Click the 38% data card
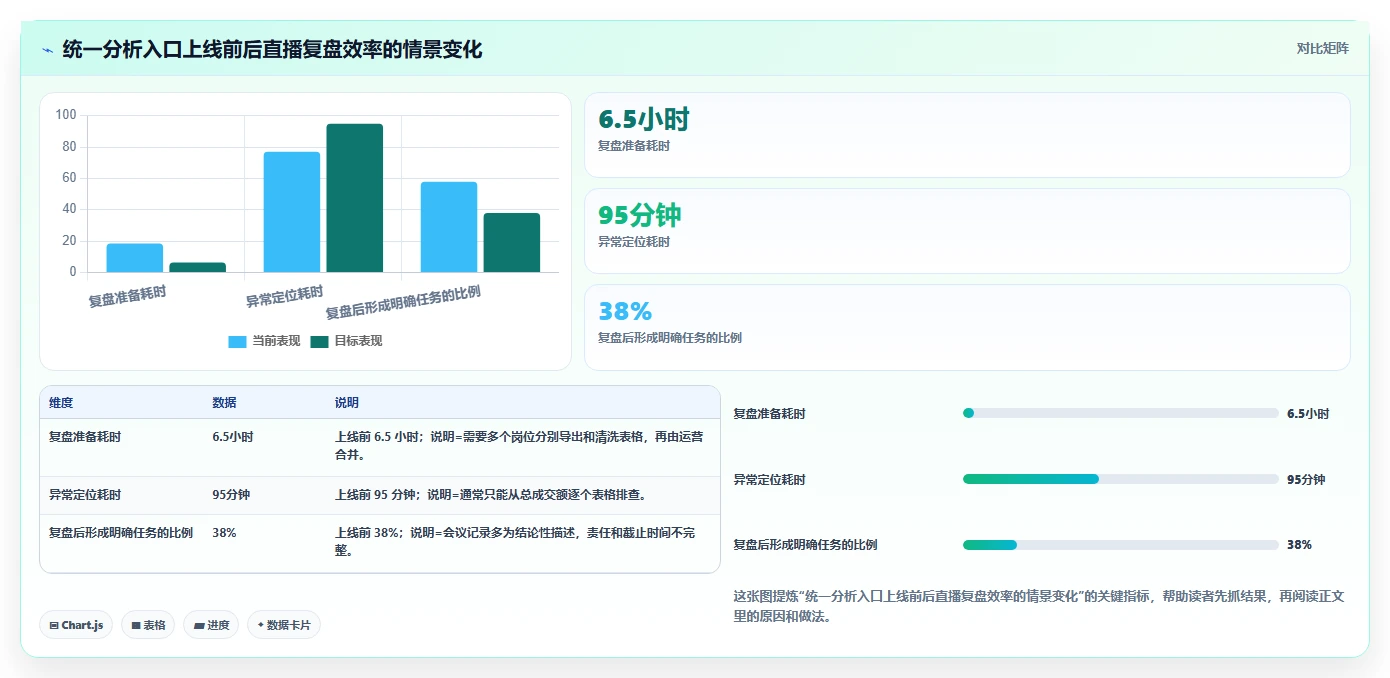 [967, 327]
